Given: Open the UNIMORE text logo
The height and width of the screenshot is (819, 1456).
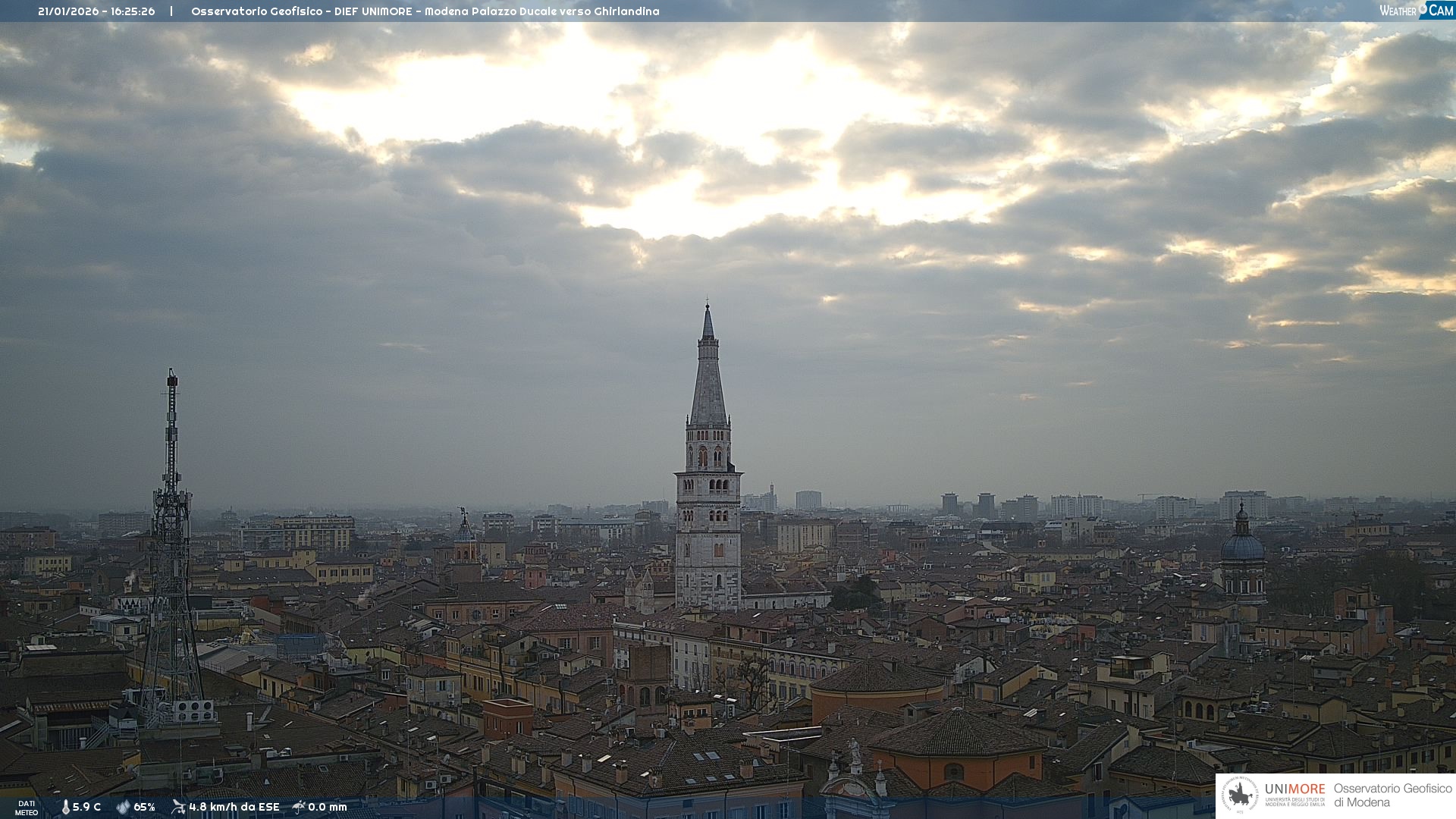Looking at the screenshot, I should [x=1294, y=789].
